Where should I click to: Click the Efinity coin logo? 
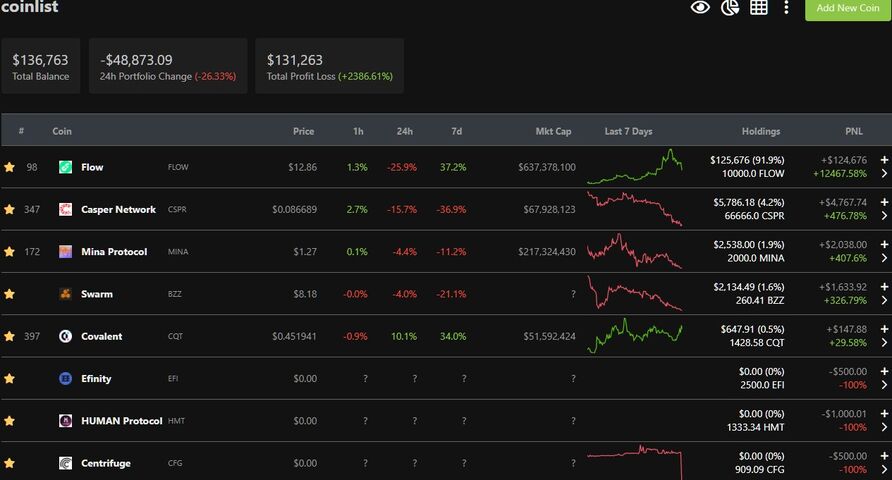point(65,378)
